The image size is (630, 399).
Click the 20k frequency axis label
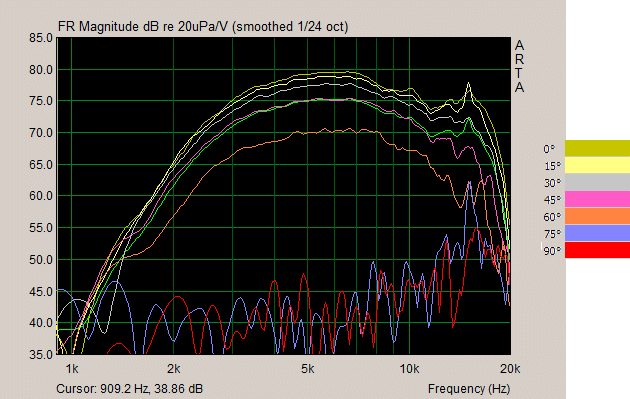(x=510, y=369)
